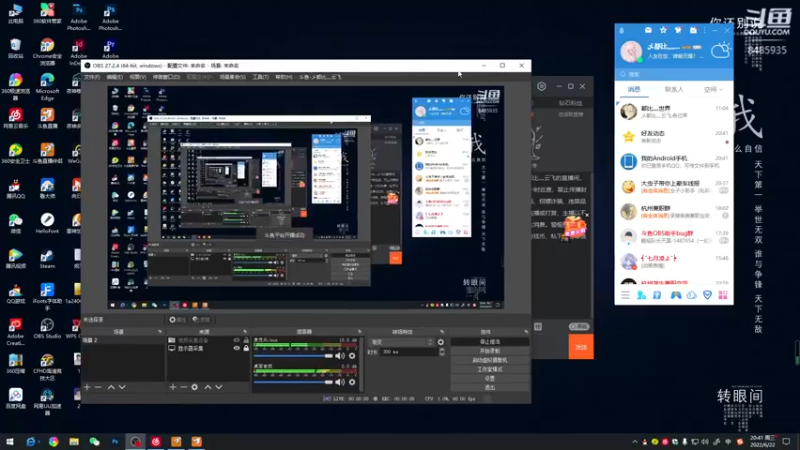Open QQ app manager grid icon
800x450 pixels.
pos(723,295)
